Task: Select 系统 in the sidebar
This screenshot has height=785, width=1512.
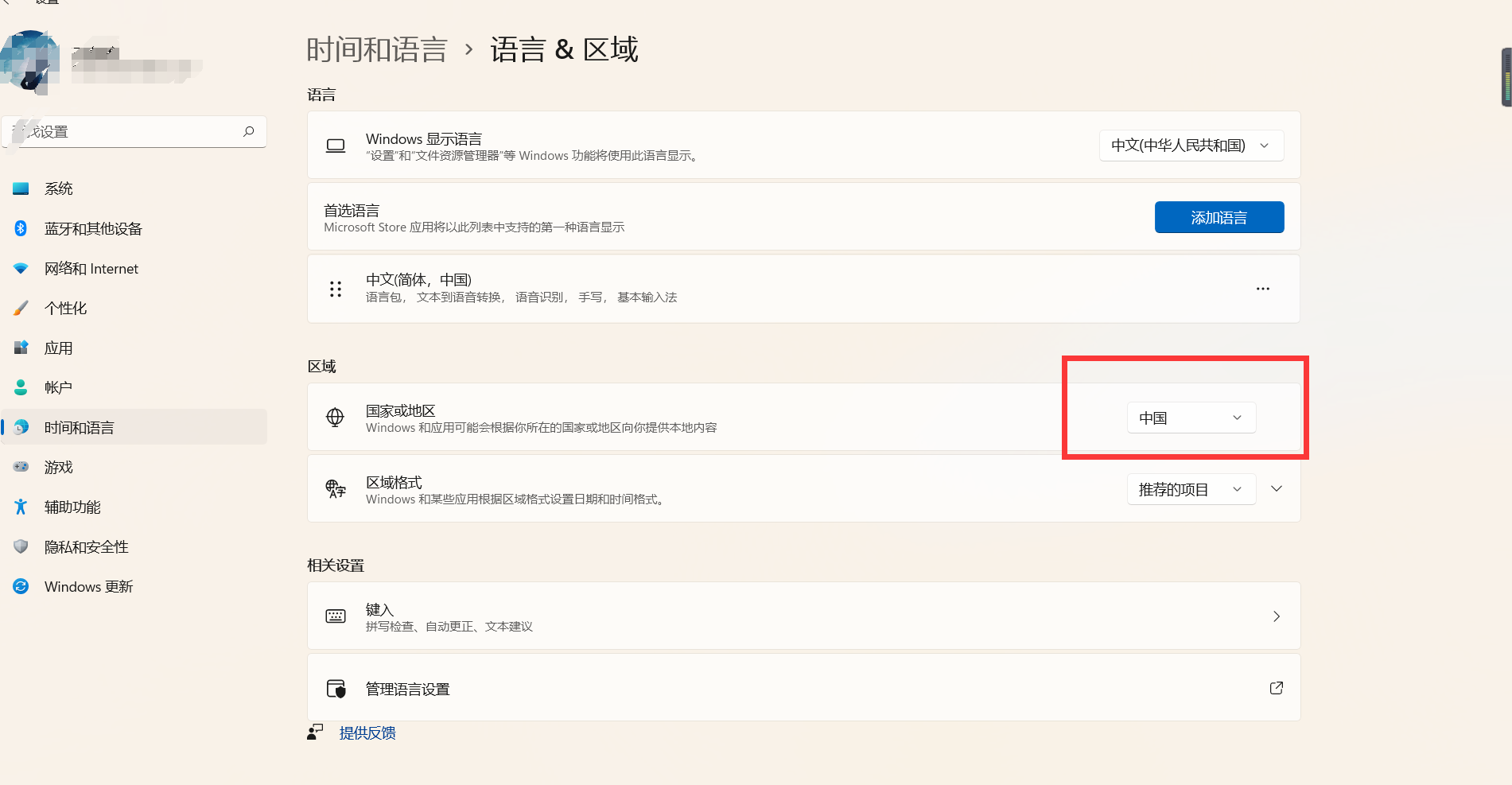Action: (134, 188)
